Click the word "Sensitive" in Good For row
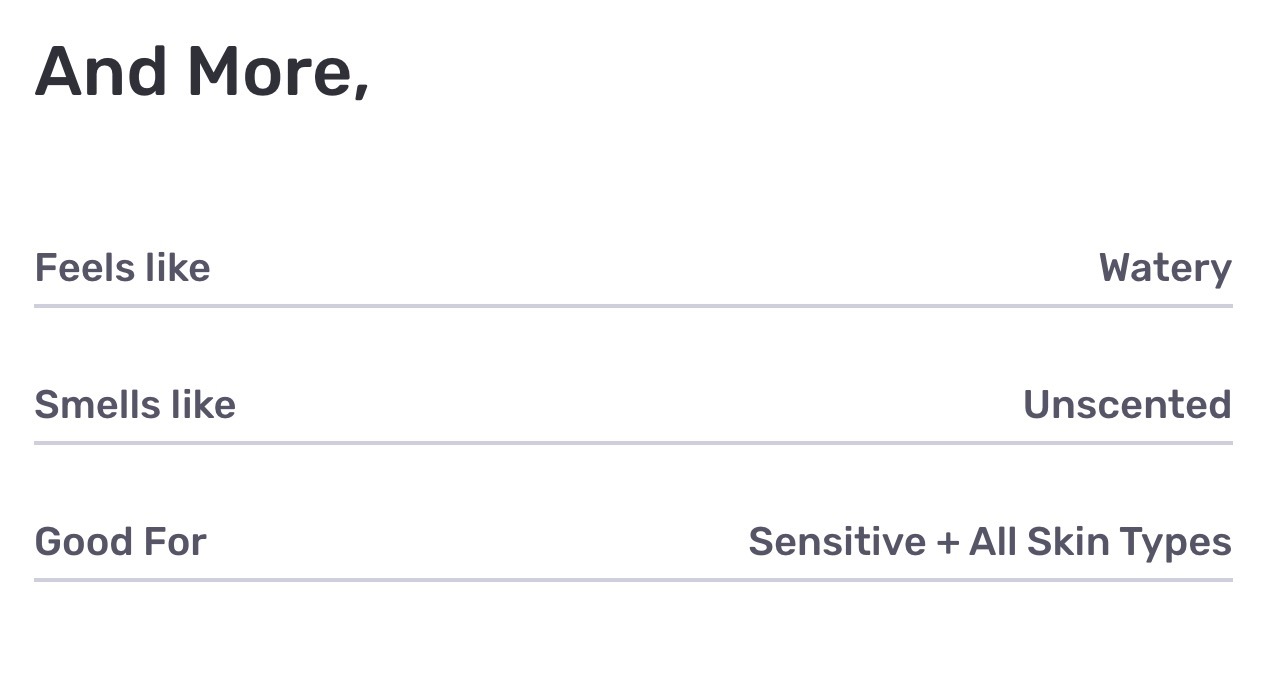 838,542
